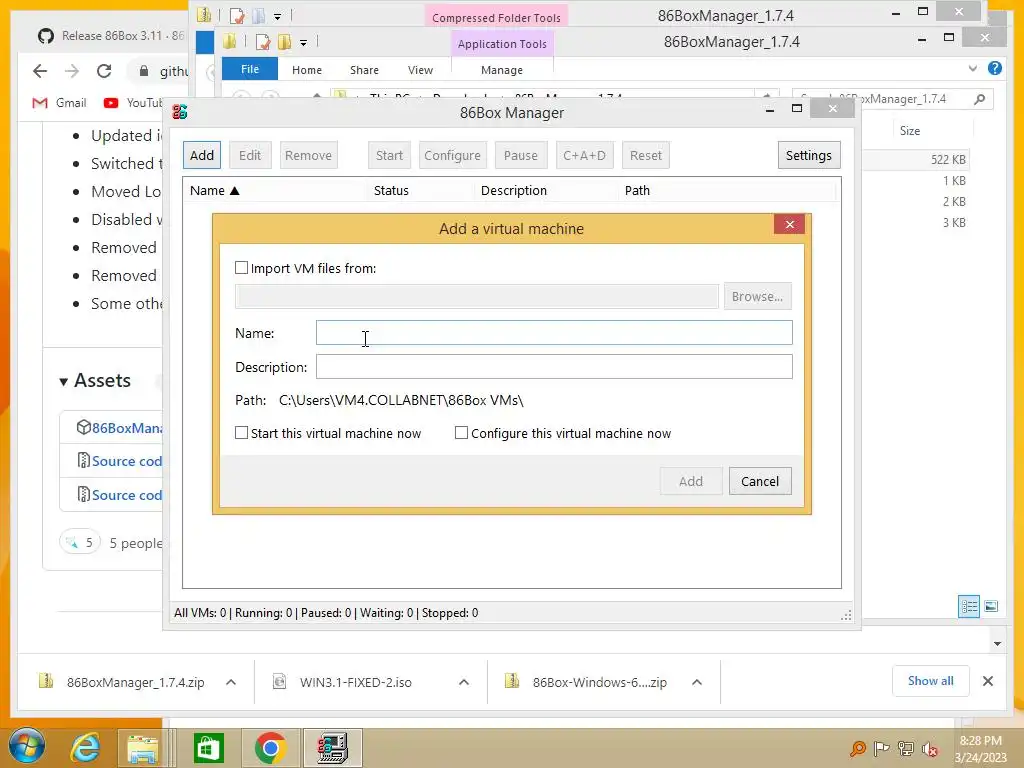Switch to 86Box Manager taskbar icon

click(x=332, y=748)
